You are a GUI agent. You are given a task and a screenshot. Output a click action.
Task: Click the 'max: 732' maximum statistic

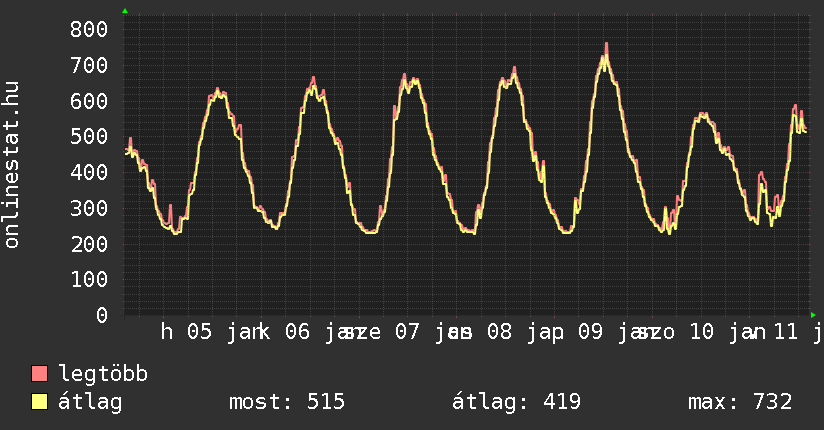pyautogui.click(x=740, y=402)
